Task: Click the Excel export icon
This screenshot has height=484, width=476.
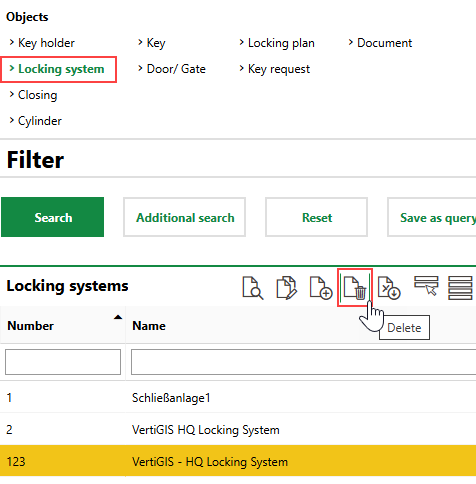Action: coord(389,288)
